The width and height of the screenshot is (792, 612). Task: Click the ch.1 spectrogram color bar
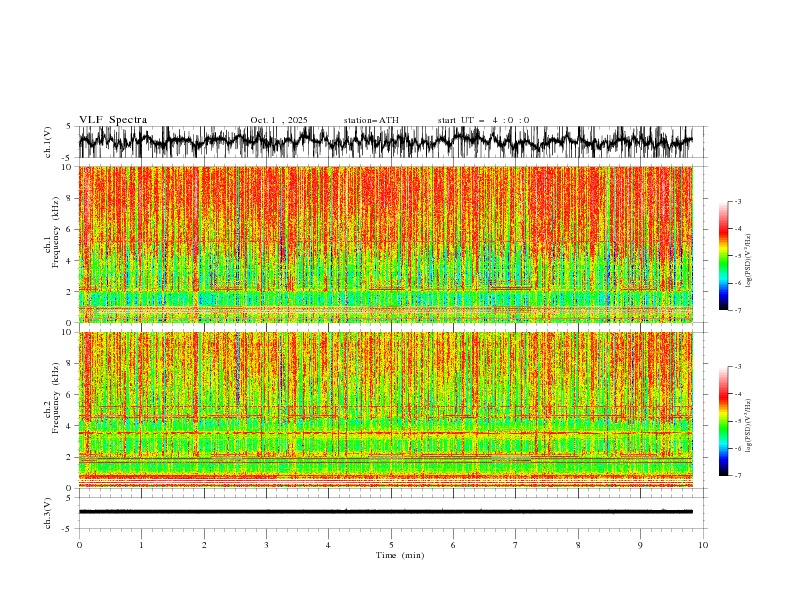723,256
